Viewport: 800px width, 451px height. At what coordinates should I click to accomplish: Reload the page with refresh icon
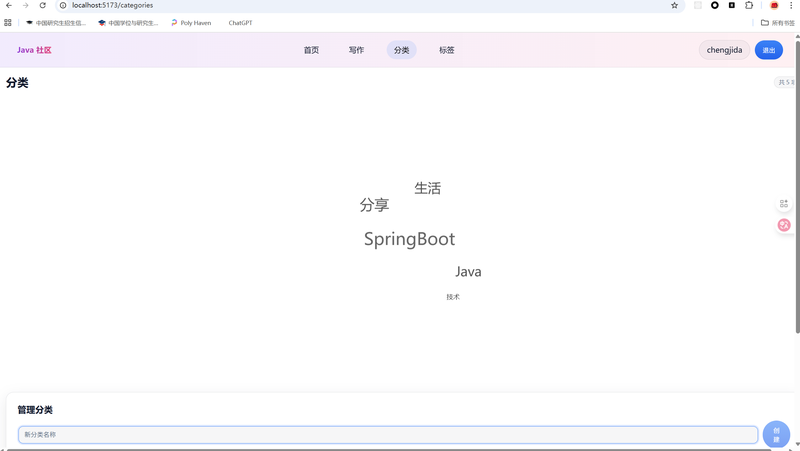click(43, 5)
